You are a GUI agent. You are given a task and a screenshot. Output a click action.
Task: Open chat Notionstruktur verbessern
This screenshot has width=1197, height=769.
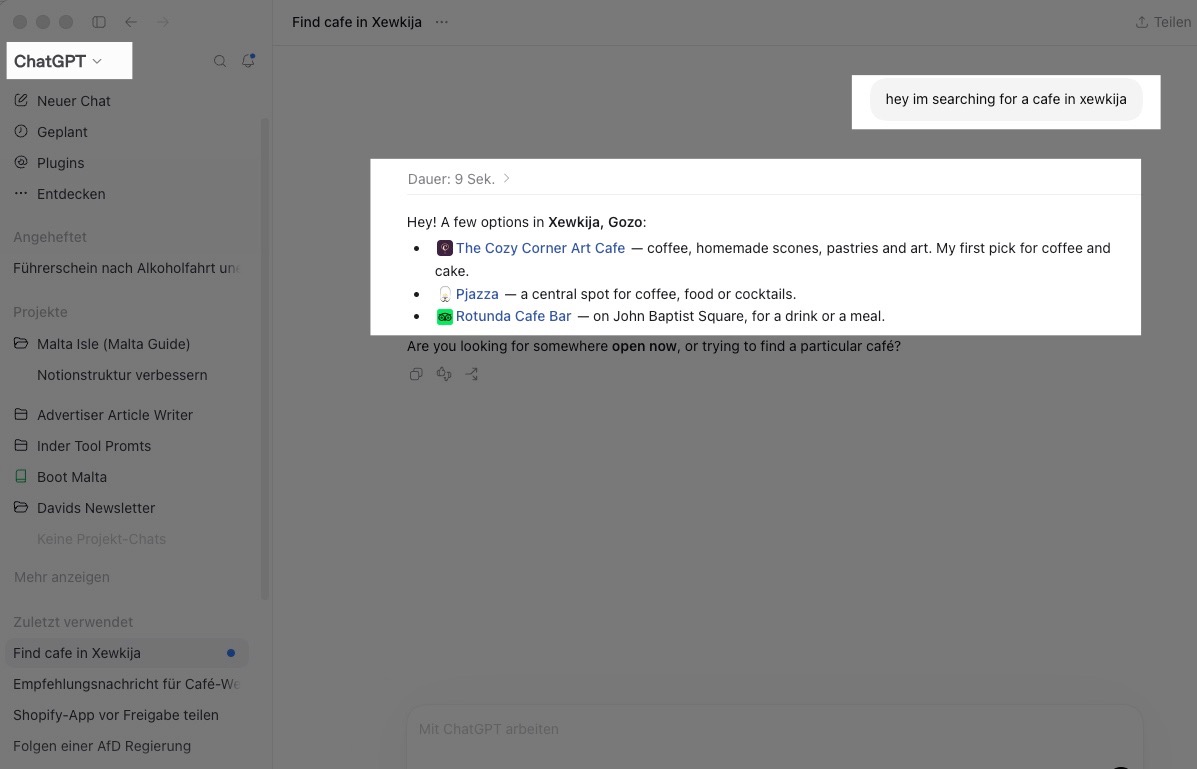(122, 375)
